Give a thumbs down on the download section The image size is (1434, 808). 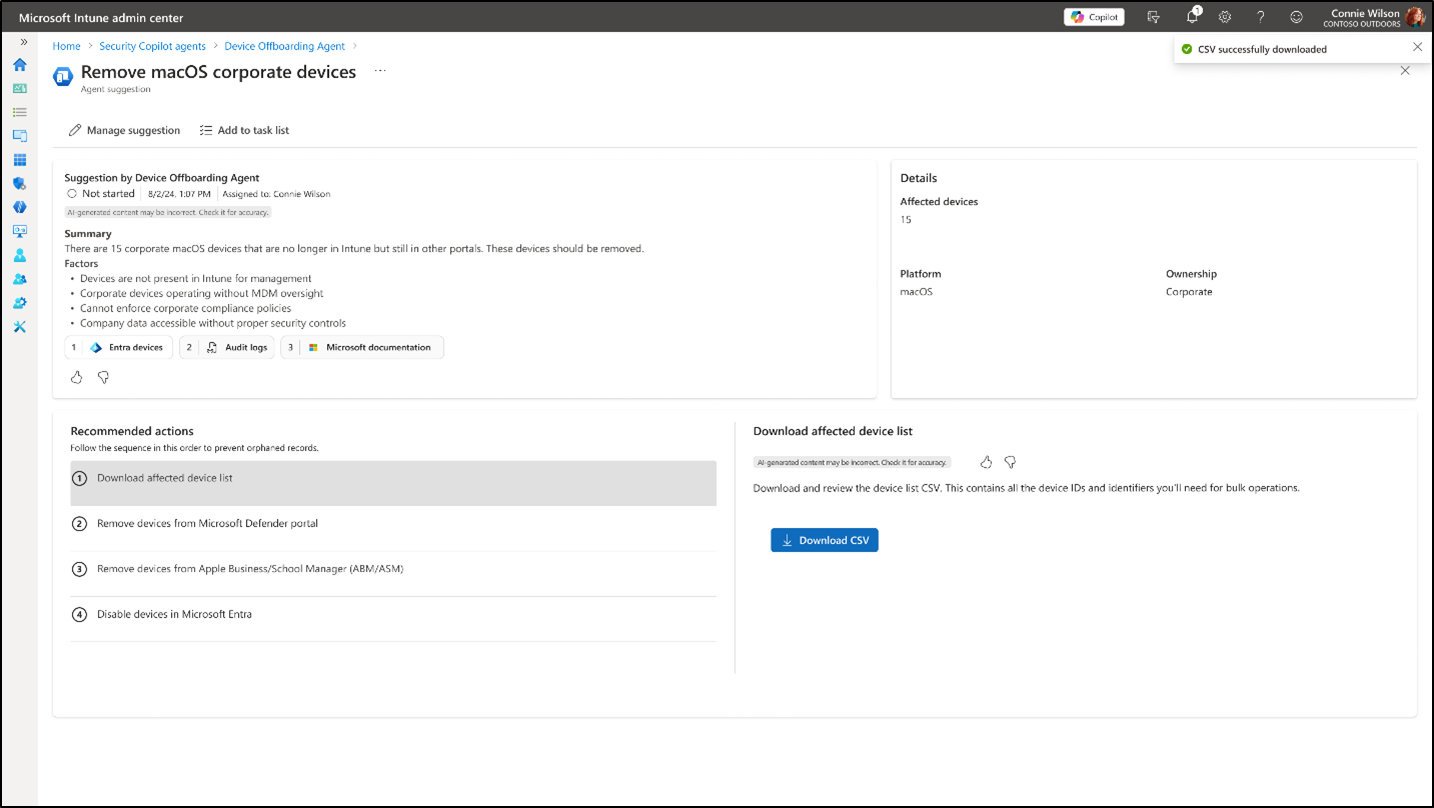tap(1009, 462)
